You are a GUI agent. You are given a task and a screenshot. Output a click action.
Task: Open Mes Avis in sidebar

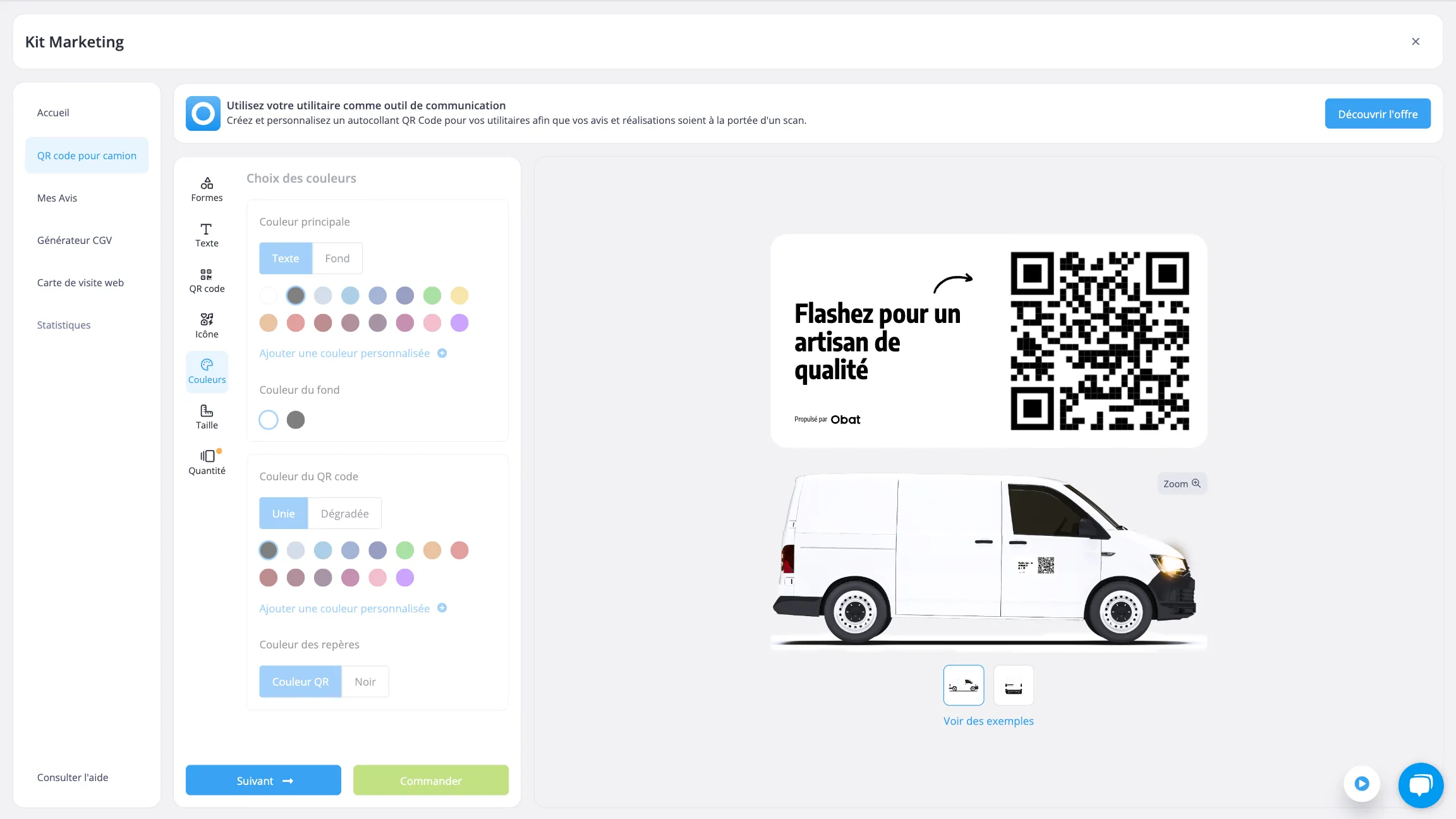point(57,198)
